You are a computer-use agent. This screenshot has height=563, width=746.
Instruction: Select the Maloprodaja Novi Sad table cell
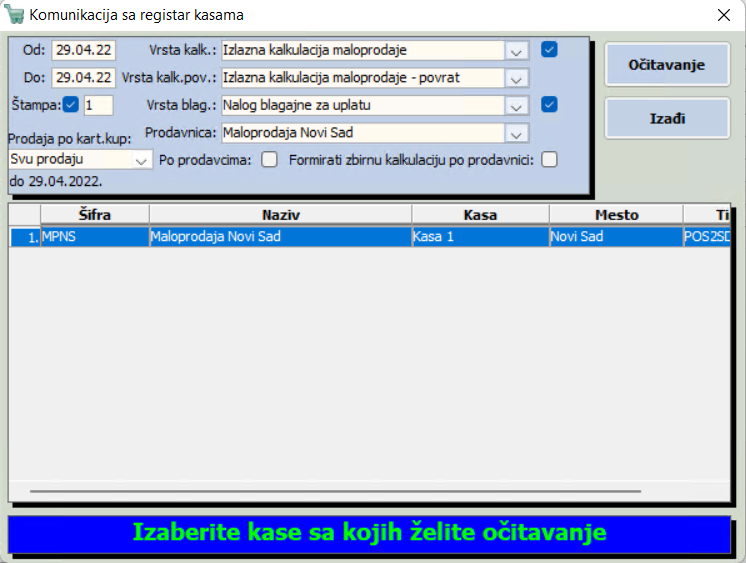coord(281,237)
